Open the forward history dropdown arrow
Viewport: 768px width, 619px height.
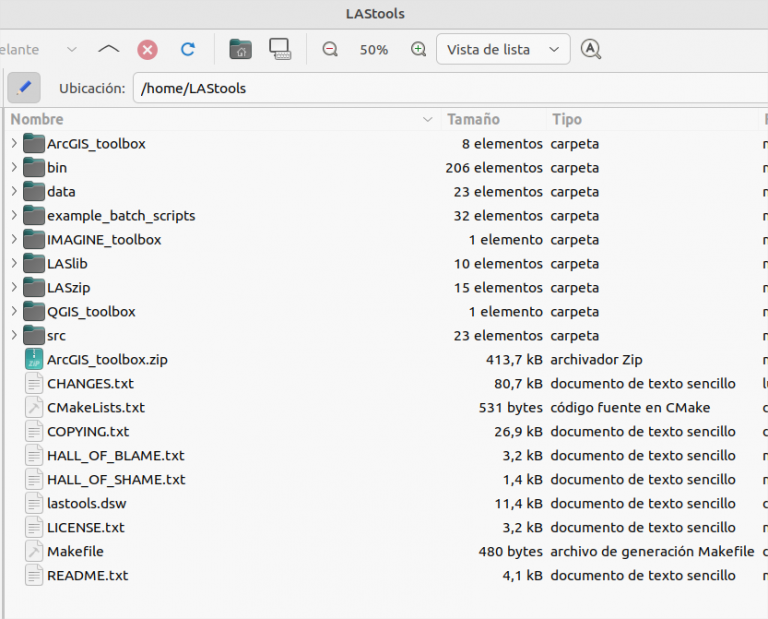71,49
